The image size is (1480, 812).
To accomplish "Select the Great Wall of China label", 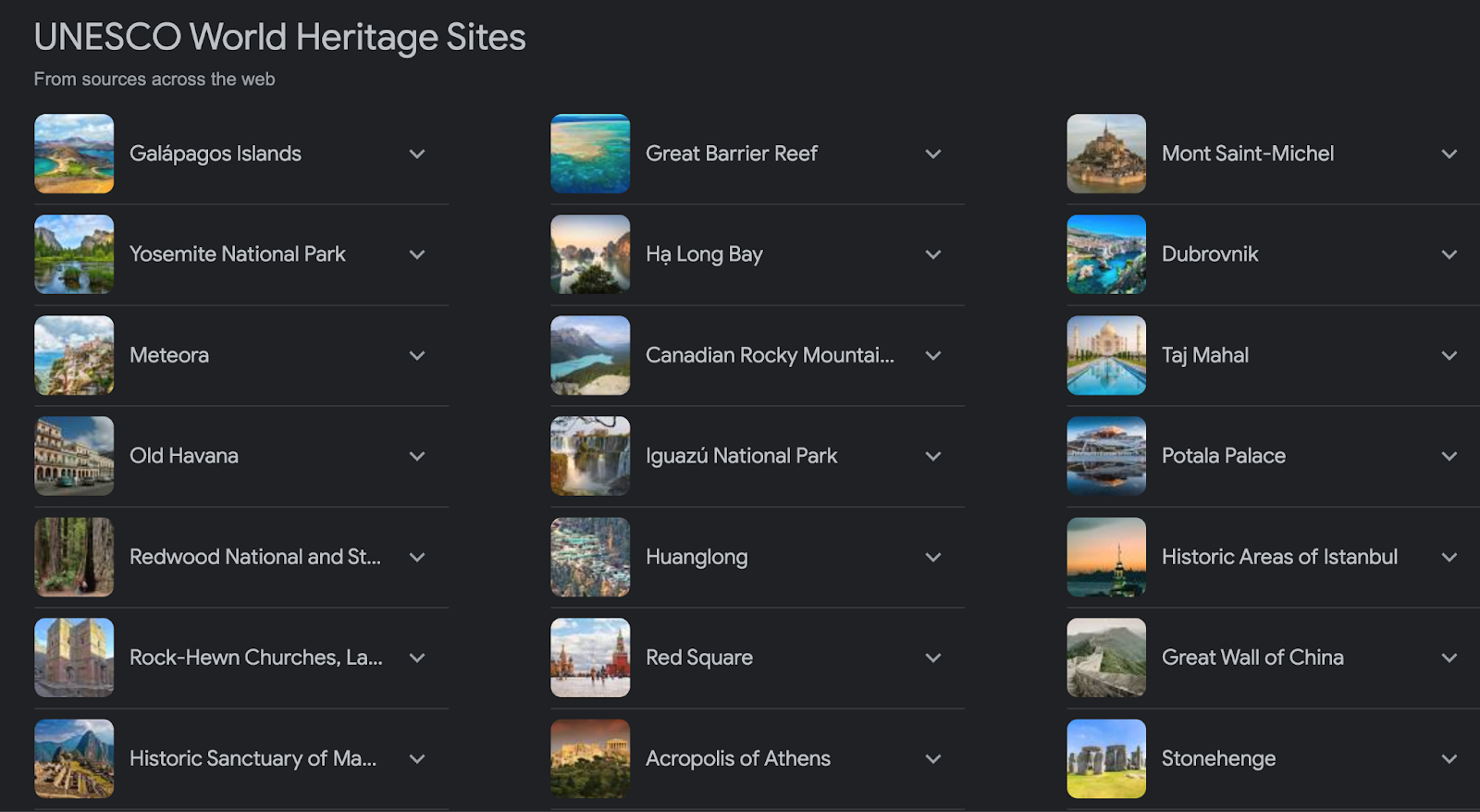I will click(x=1252, y=658).
